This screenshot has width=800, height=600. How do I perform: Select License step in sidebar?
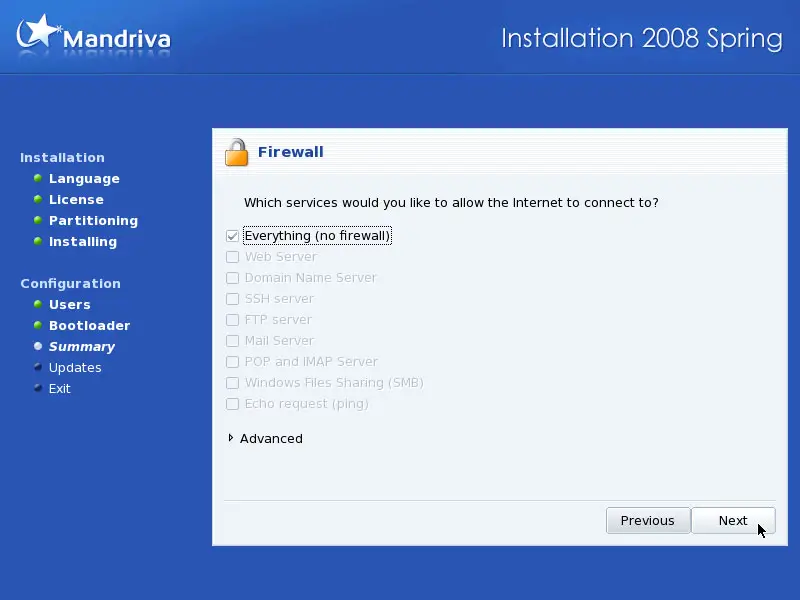[x=76, y=199]
